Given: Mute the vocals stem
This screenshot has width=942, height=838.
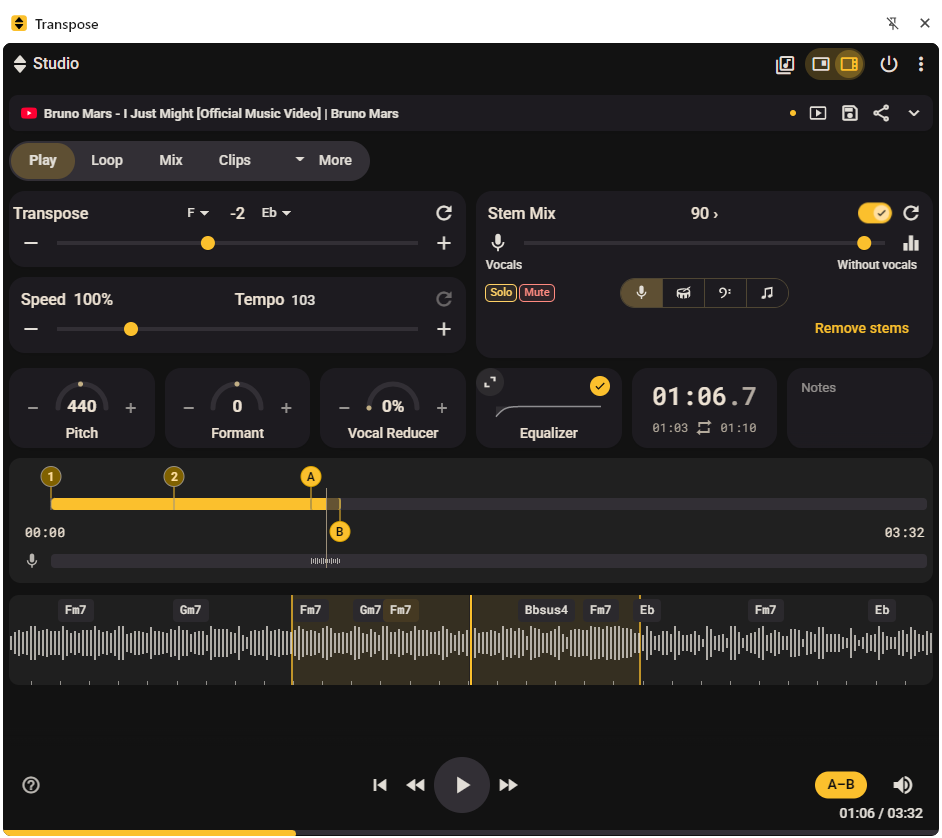Looking at the screenshot, I should (x=537, y=293).
